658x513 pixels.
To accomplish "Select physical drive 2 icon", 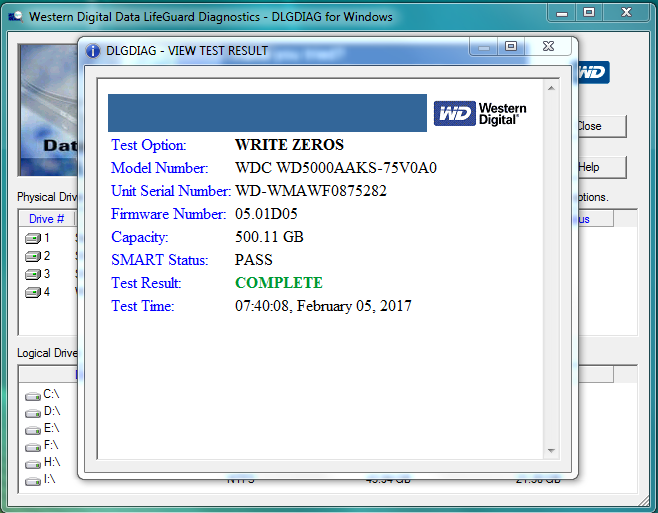I will [33, 256].
